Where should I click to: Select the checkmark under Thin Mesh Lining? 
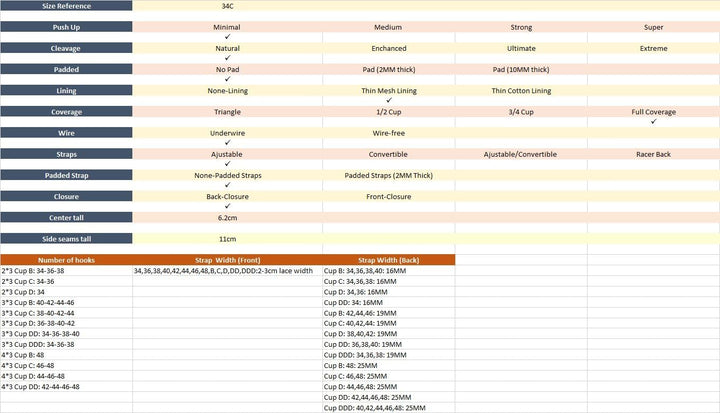click(x=389, y=100)
